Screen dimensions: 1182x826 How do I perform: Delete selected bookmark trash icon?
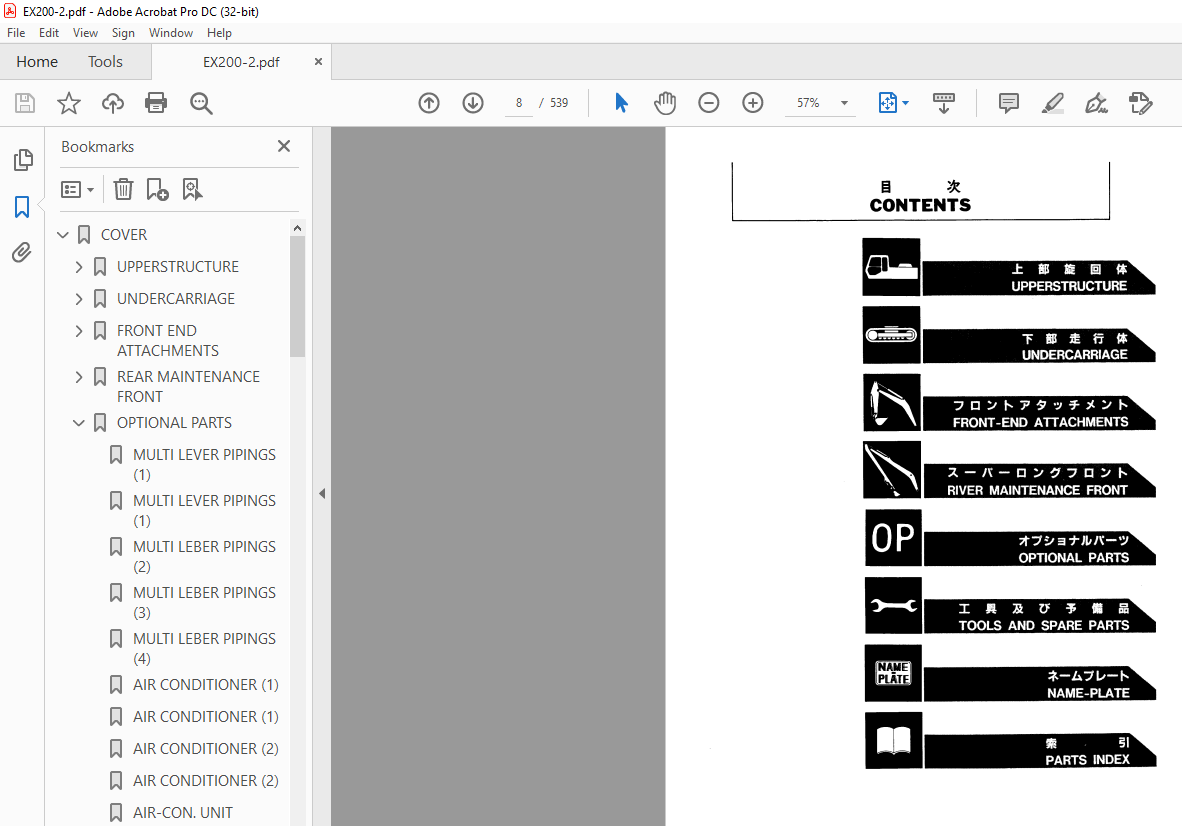pyautogui.click(x=124, y=189)
